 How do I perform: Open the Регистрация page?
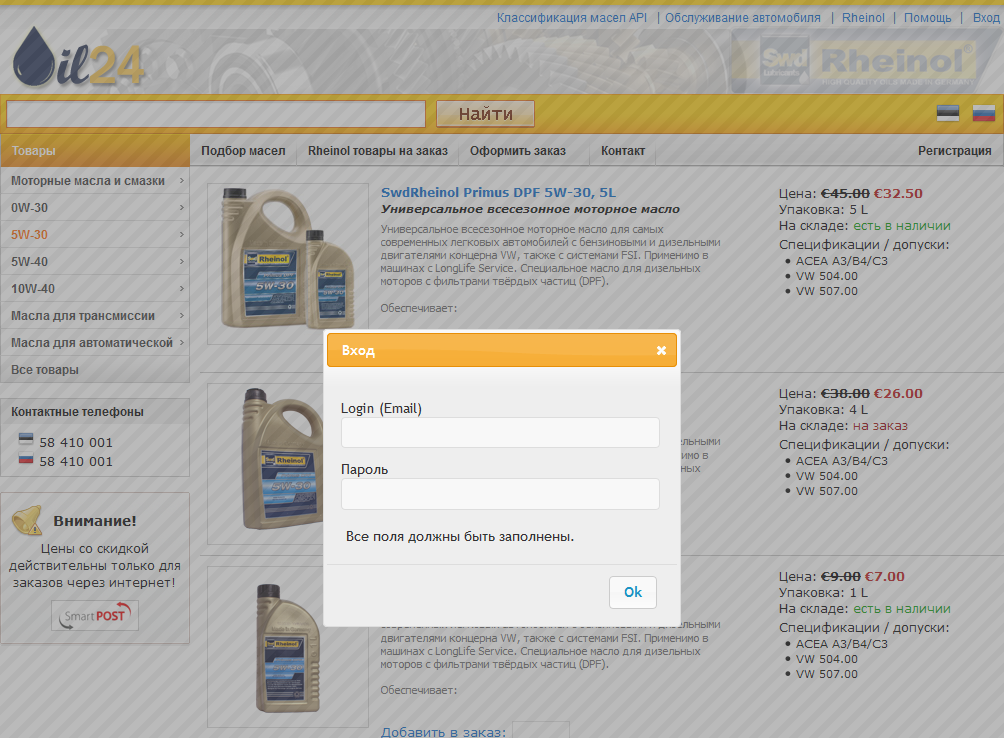point(954,151)
